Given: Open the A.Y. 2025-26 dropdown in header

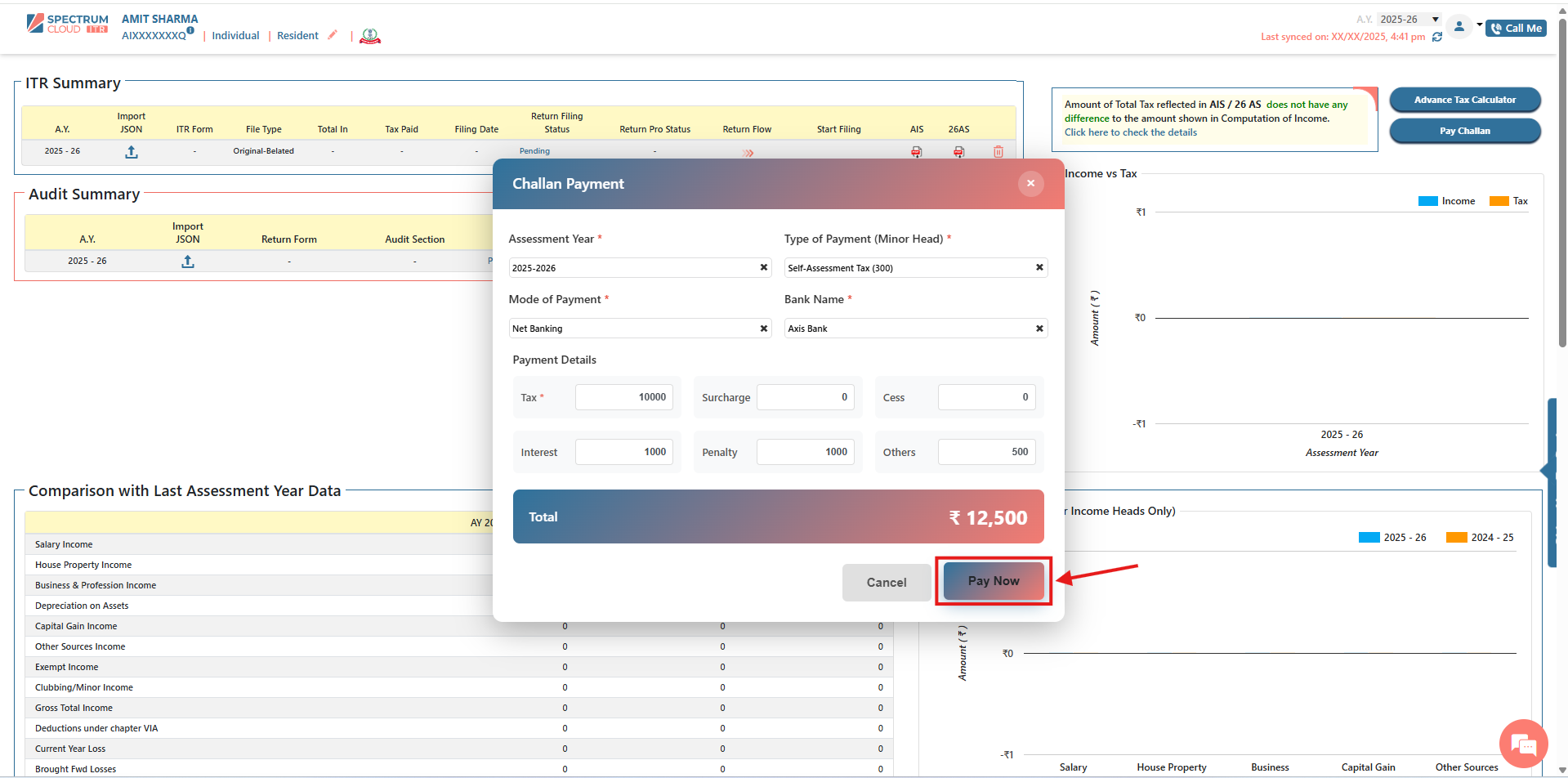Looking at the screenshot, I should 1409,20.
